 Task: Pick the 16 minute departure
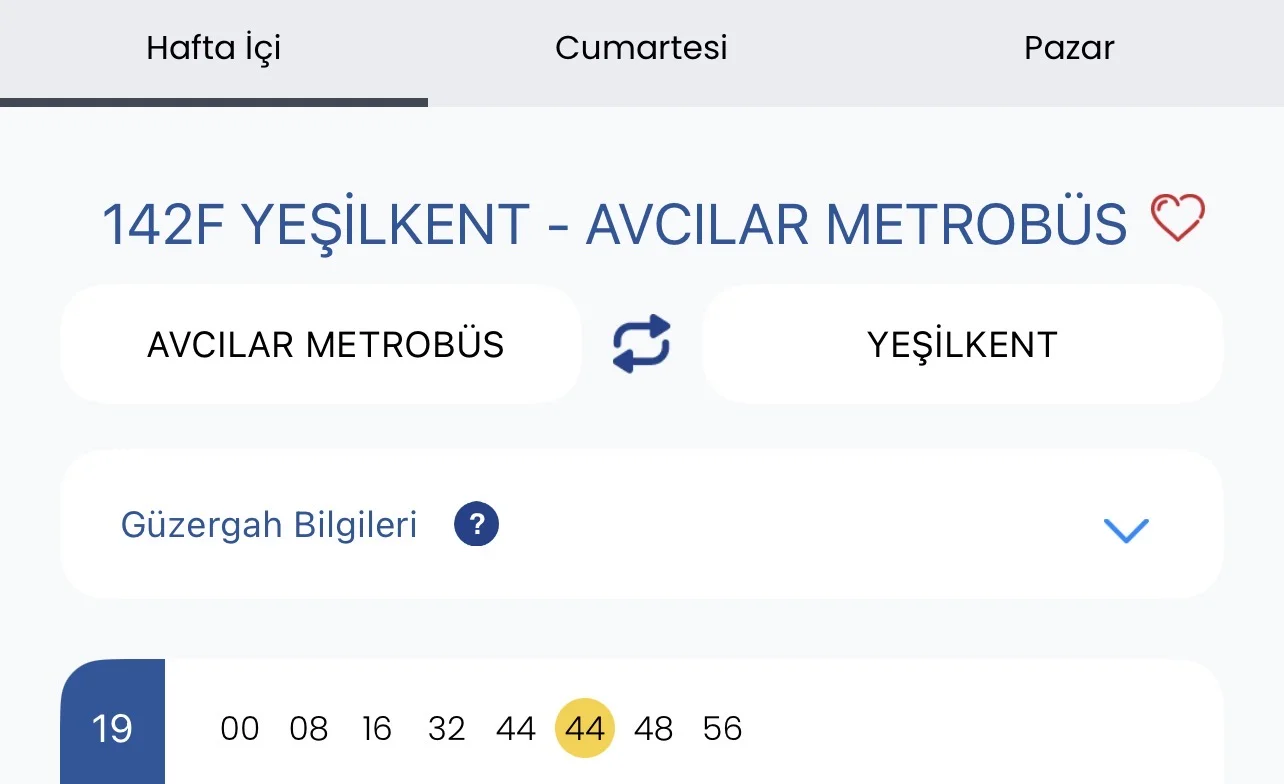tap(377, 729)
